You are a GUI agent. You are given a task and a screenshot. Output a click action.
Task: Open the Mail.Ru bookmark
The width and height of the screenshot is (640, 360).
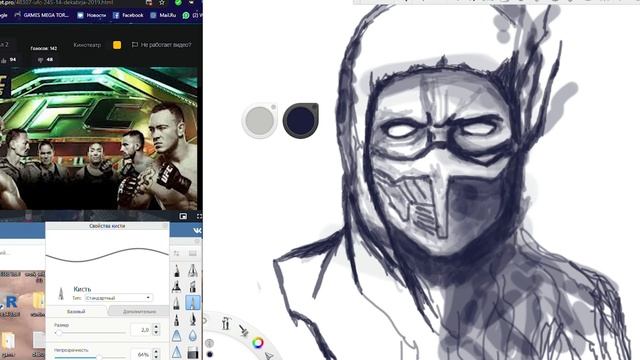163,15
